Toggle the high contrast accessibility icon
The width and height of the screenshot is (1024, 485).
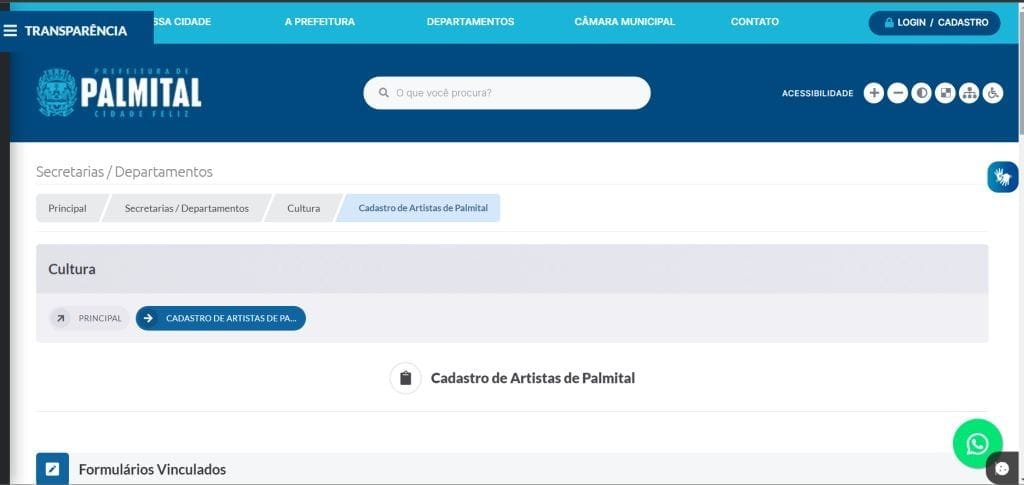[921, 93]
